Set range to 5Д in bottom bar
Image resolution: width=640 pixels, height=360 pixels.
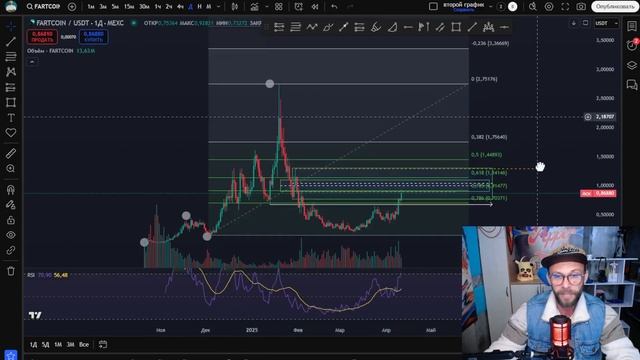tap(45, 344)
